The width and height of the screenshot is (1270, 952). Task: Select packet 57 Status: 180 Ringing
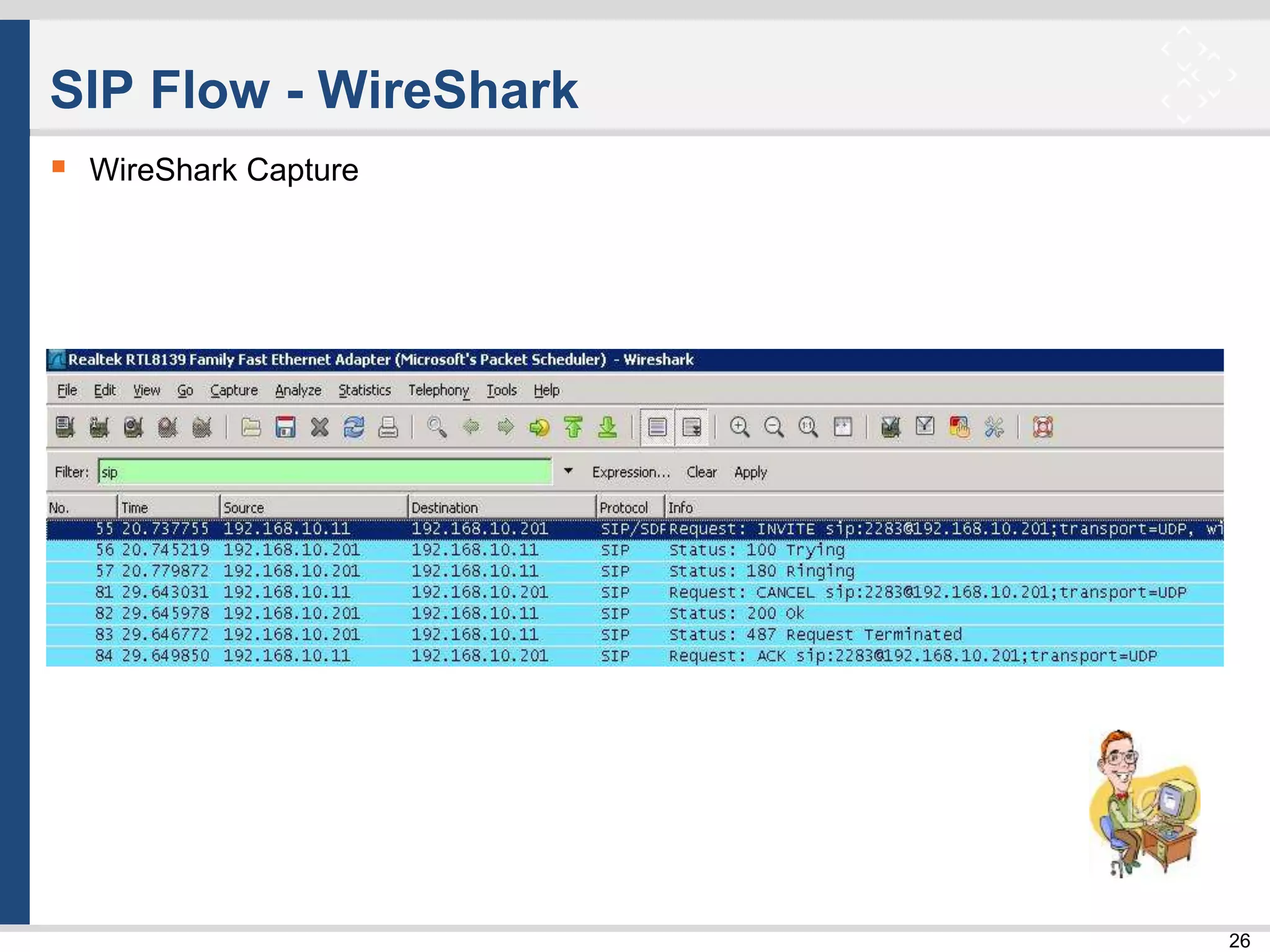pos(635,571)
